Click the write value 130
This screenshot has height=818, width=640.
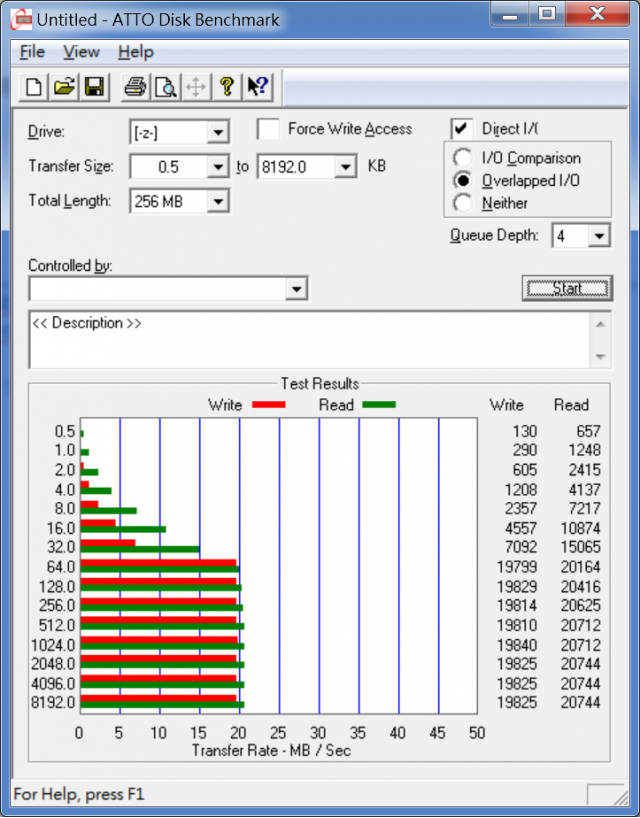click(x=525, y=431)
